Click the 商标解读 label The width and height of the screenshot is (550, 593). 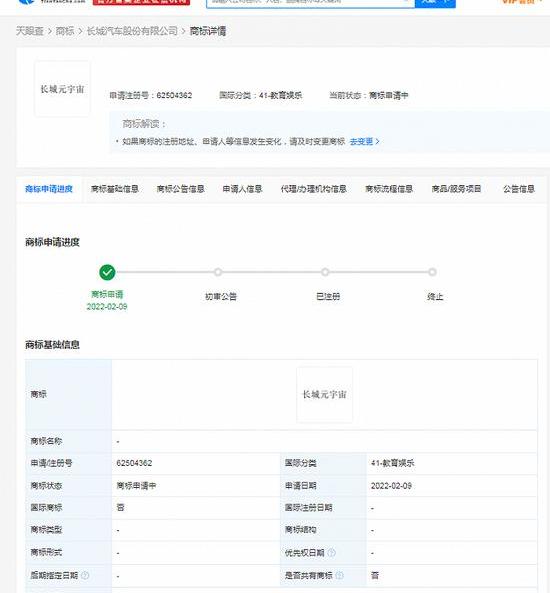[144, 124]
